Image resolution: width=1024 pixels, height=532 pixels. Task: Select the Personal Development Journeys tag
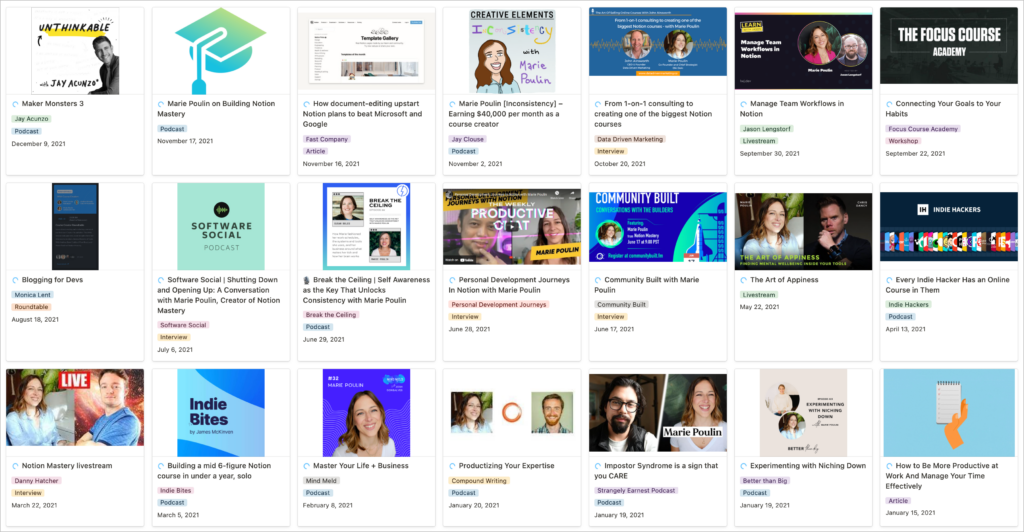(x=498, y=305)
